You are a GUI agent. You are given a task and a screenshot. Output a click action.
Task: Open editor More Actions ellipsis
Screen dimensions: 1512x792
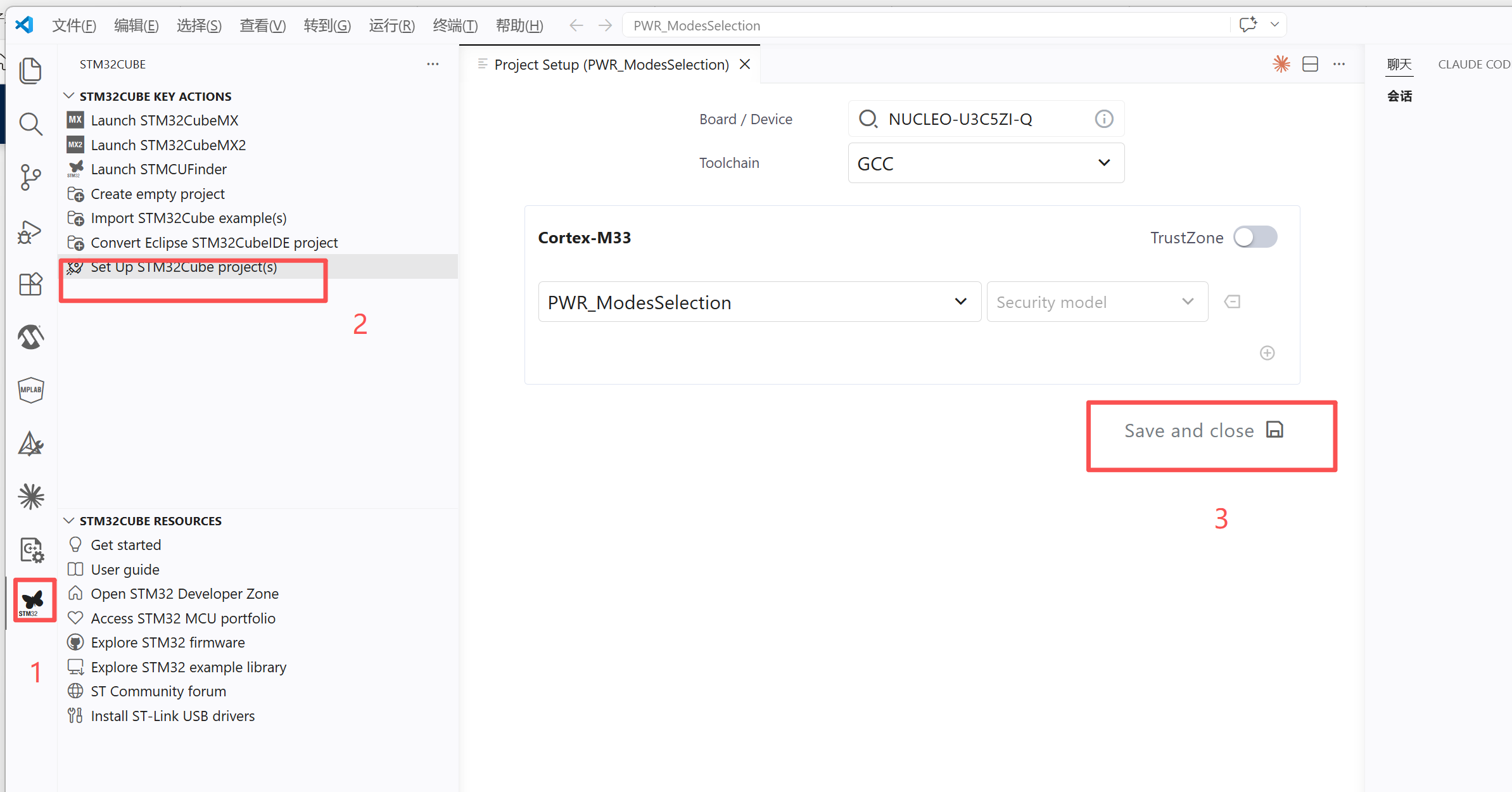(1339, 64)
